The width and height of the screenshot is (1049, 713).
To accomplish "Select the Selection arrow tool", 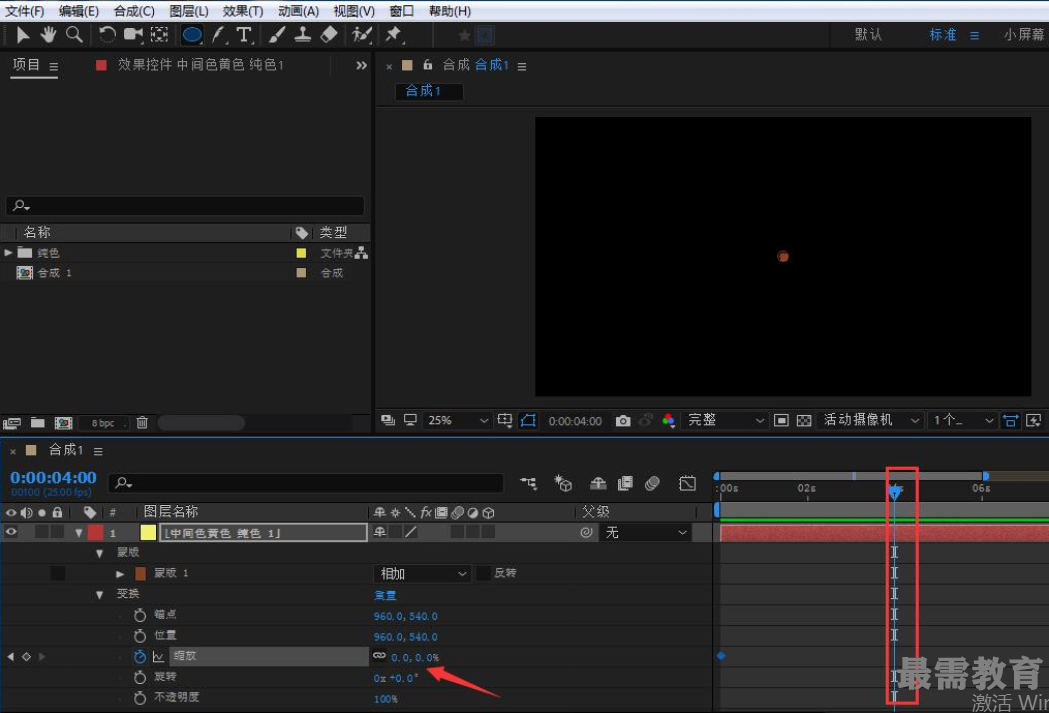I will [23, 35].
